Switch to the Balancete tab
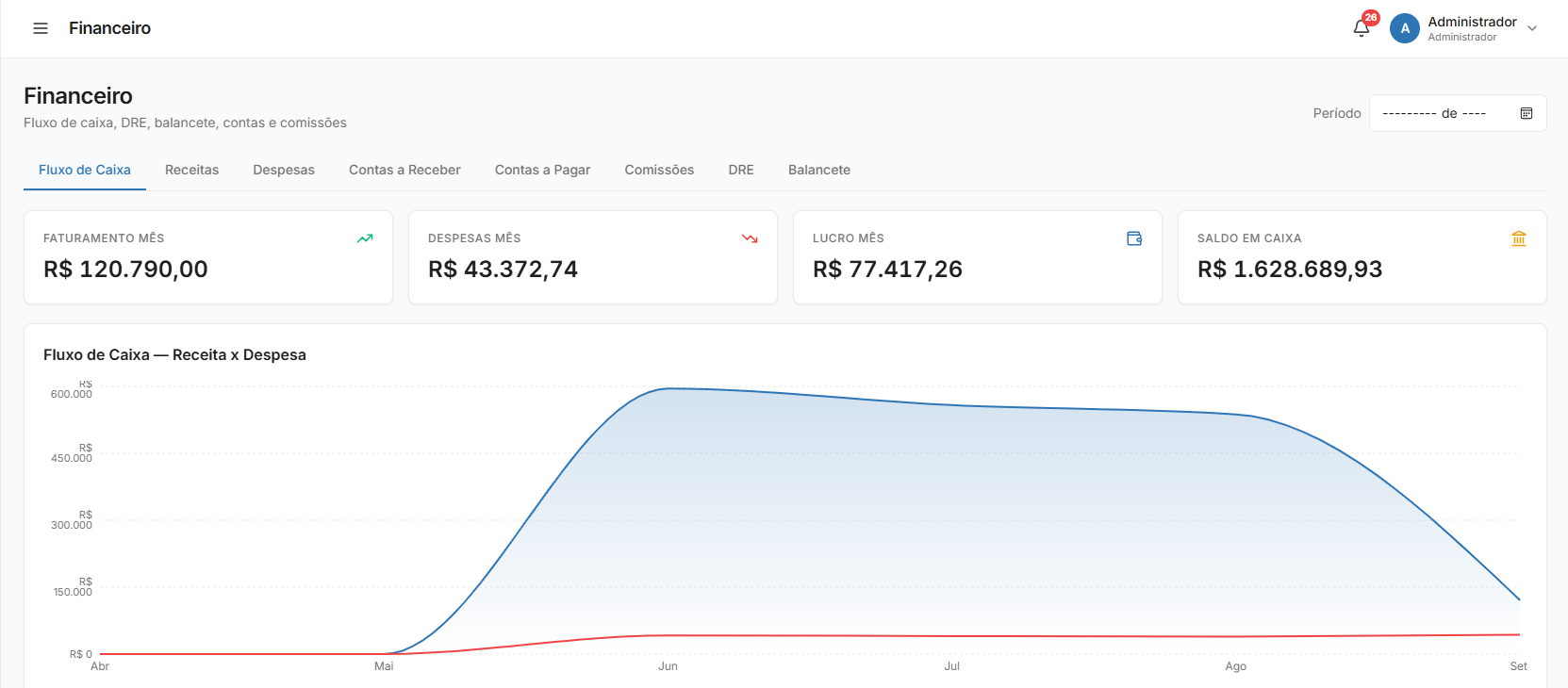Viewport: 1568px width, 688px height. 819,170
